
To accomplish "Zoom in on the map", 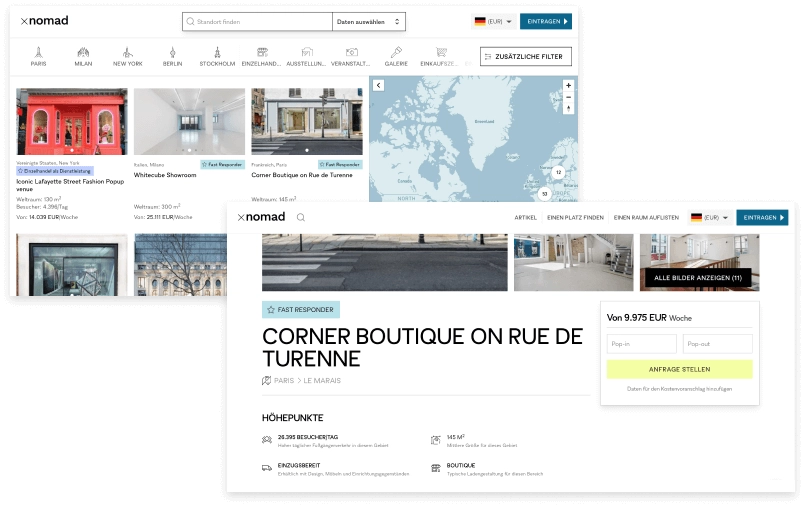I will 568,85.
